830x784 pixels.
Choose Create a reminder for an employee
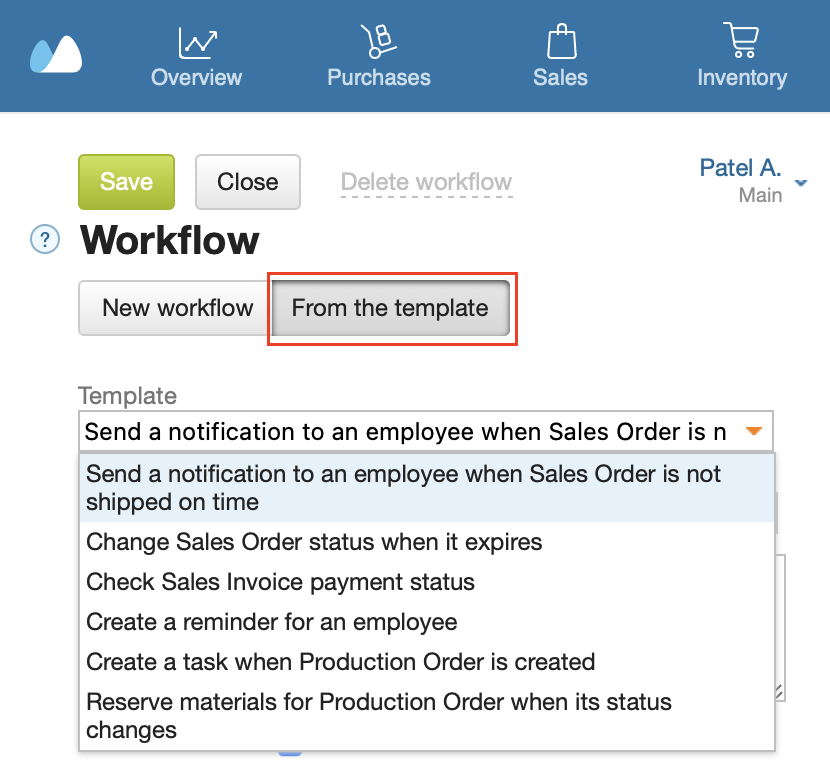point(427,621)
